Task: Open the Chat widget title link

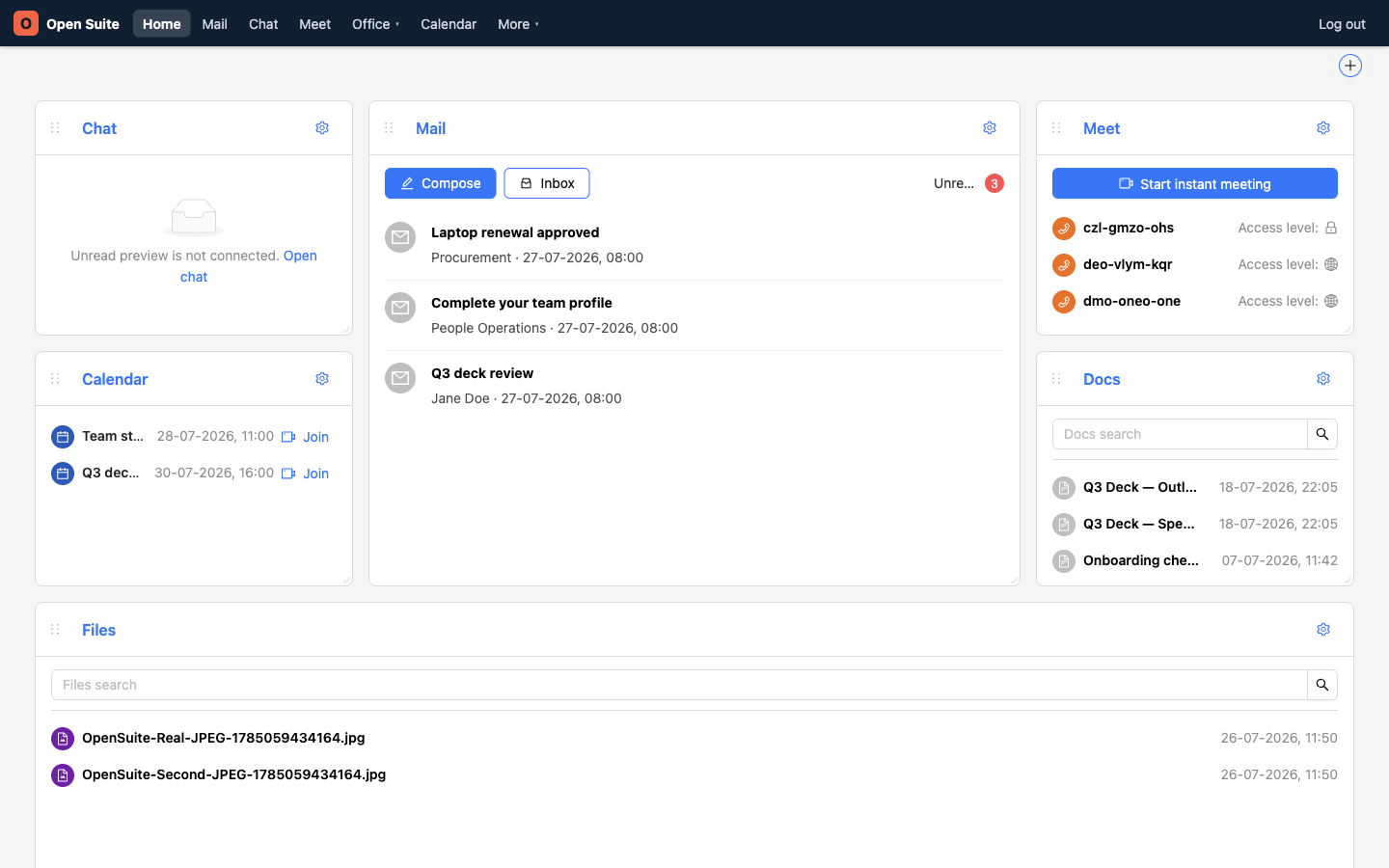Action: (x=99, y=128)
